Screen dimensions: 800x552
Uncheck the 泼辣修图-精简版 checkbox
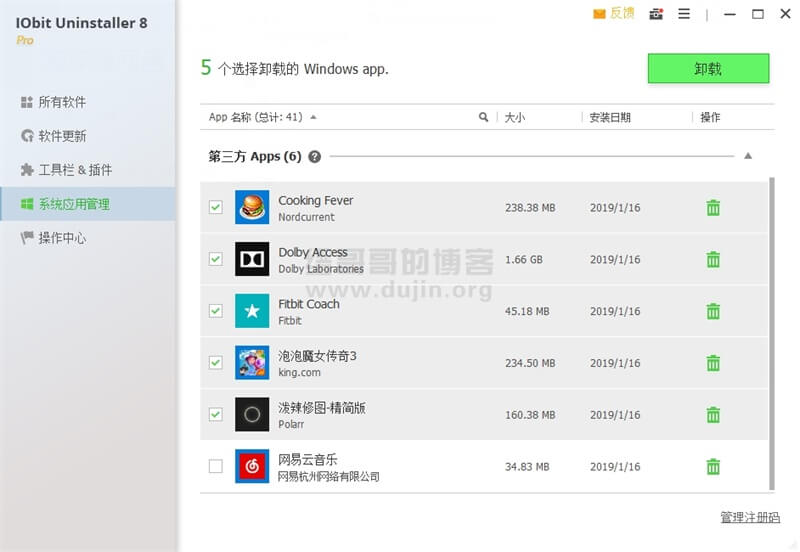[216, 414]
